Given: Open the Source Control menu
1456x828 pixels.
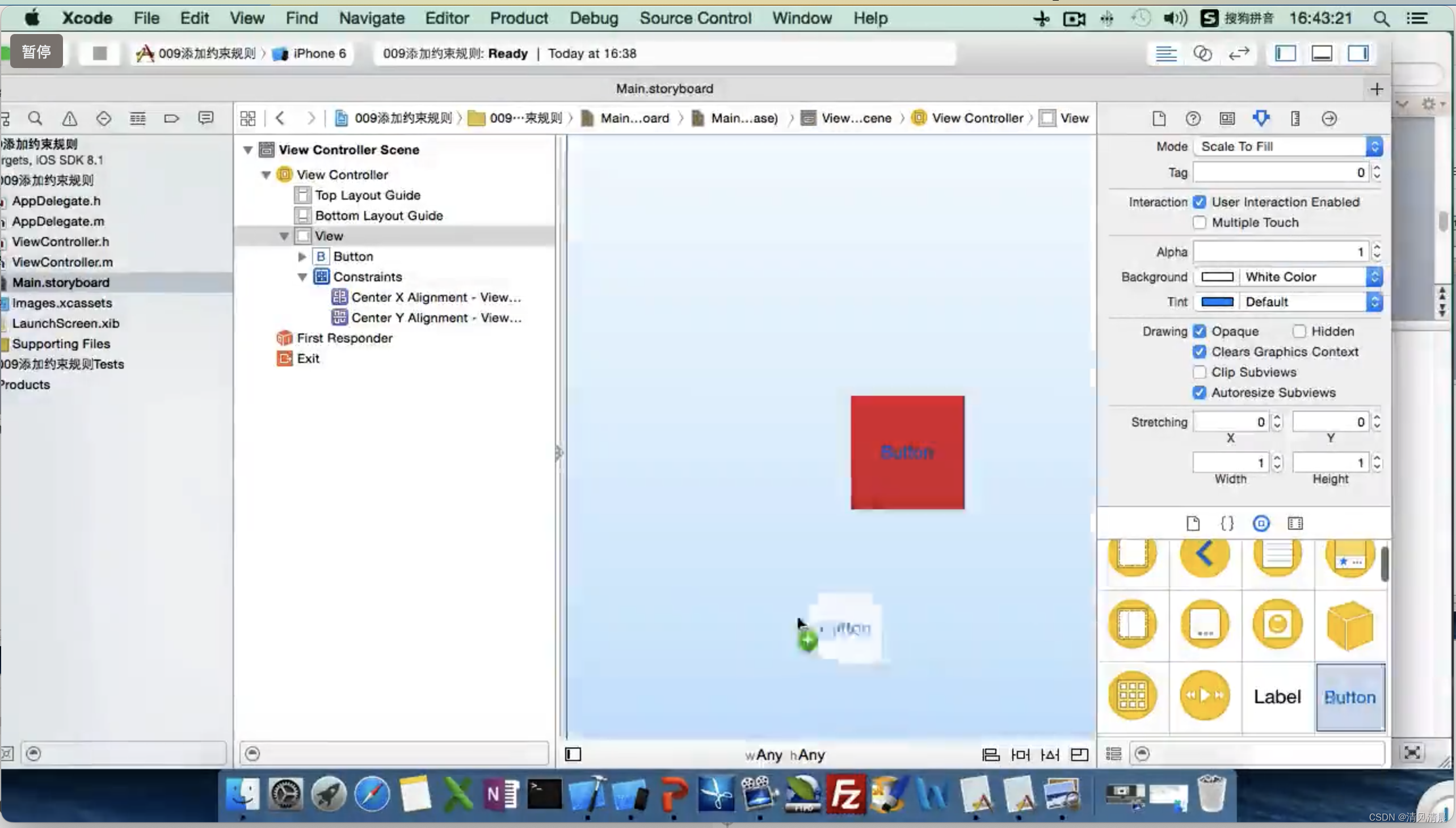Looking at the screenshot, I should 695,18.
